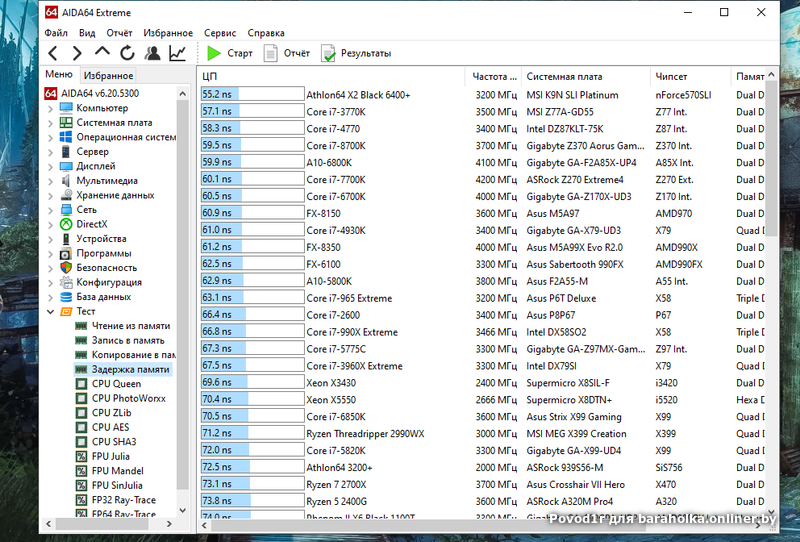Click the line graph icon in the toolbar
The image size is (800, 542).
pyautogui.click(x=178, y=53)
